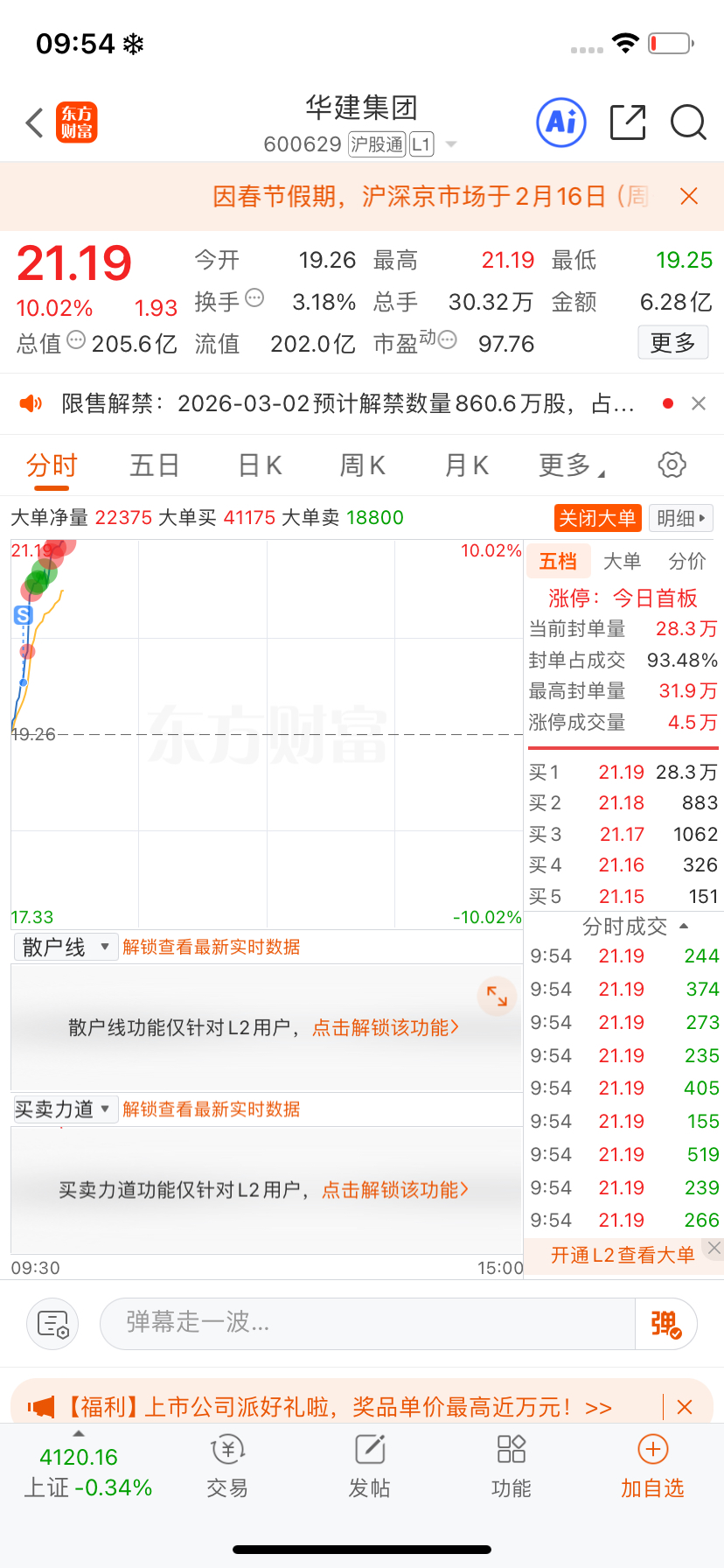724x1568 pixels.
Task: Open the 交易 trade icon
Action: tap(227, 1466)
